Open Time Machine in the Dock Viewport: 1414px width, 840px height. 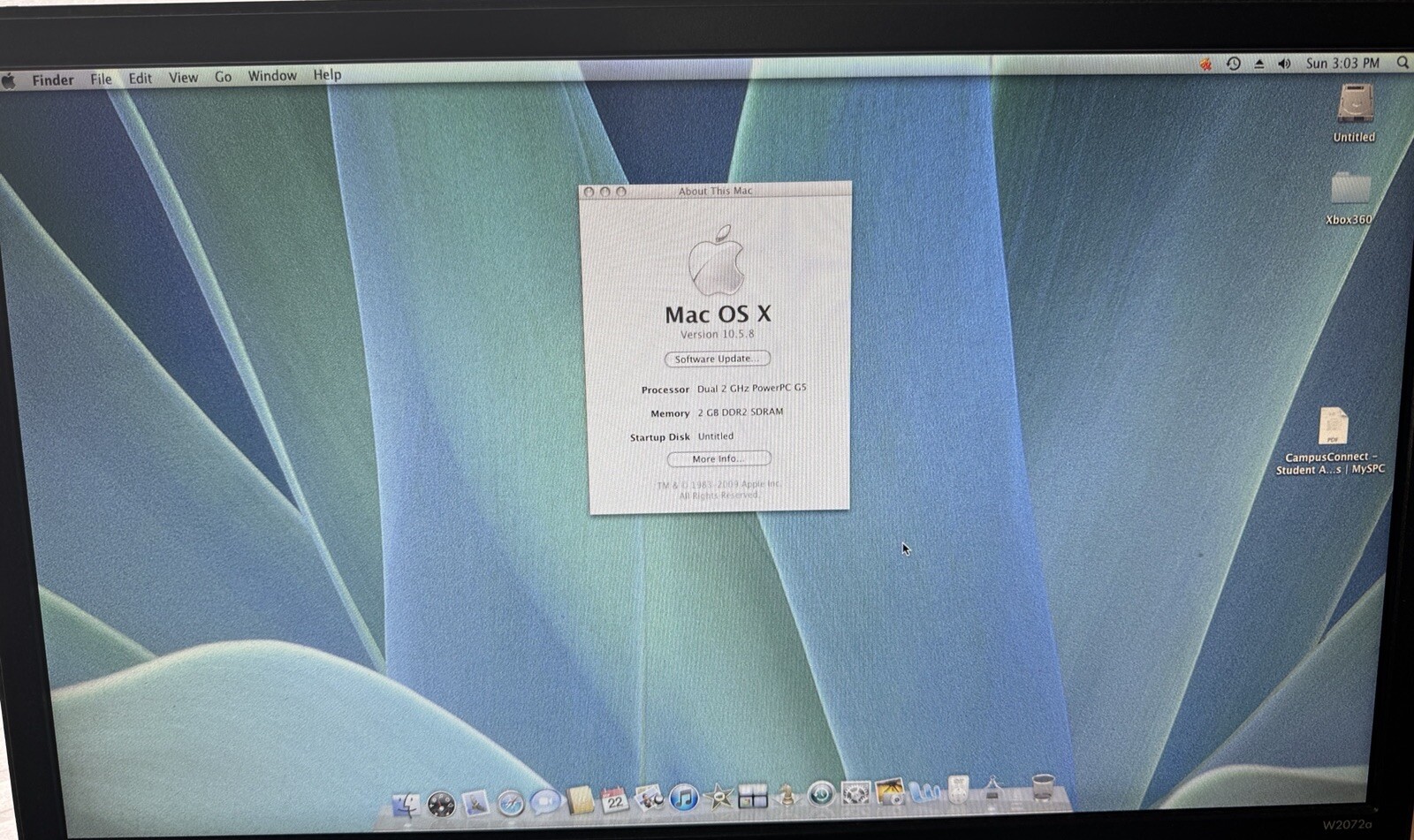tap(821, 795)
